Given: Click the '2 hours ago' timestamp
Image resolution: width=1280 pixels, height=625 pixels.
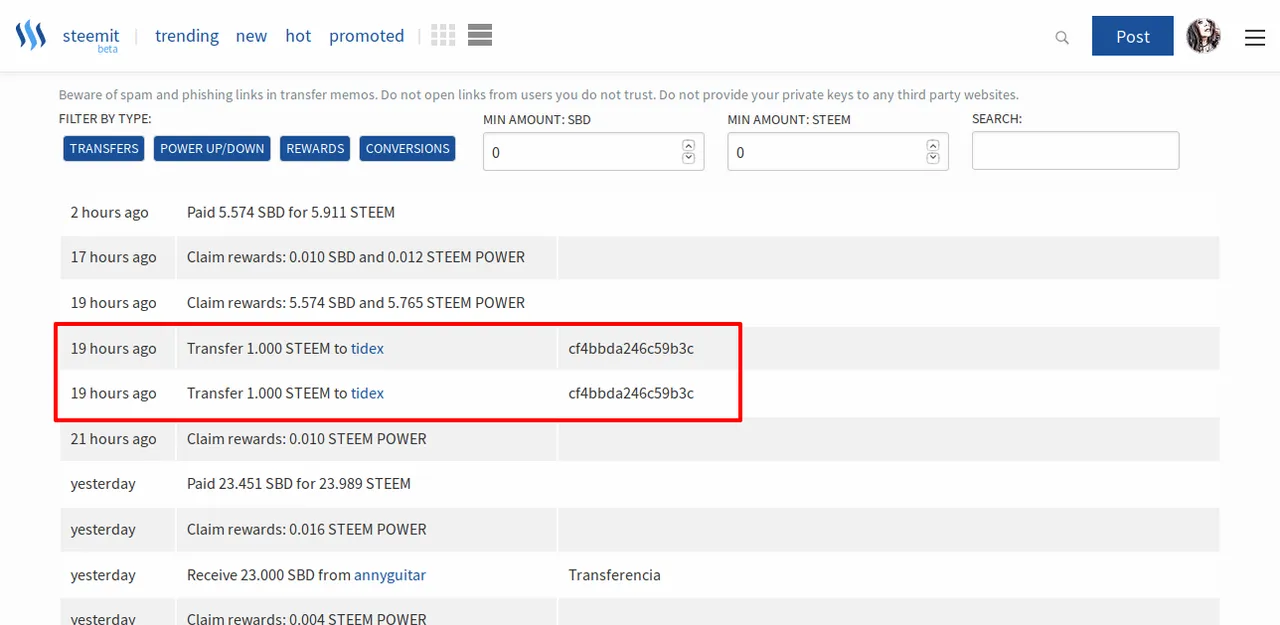Looking at the screenshot, I should click(x=109, y=212).
